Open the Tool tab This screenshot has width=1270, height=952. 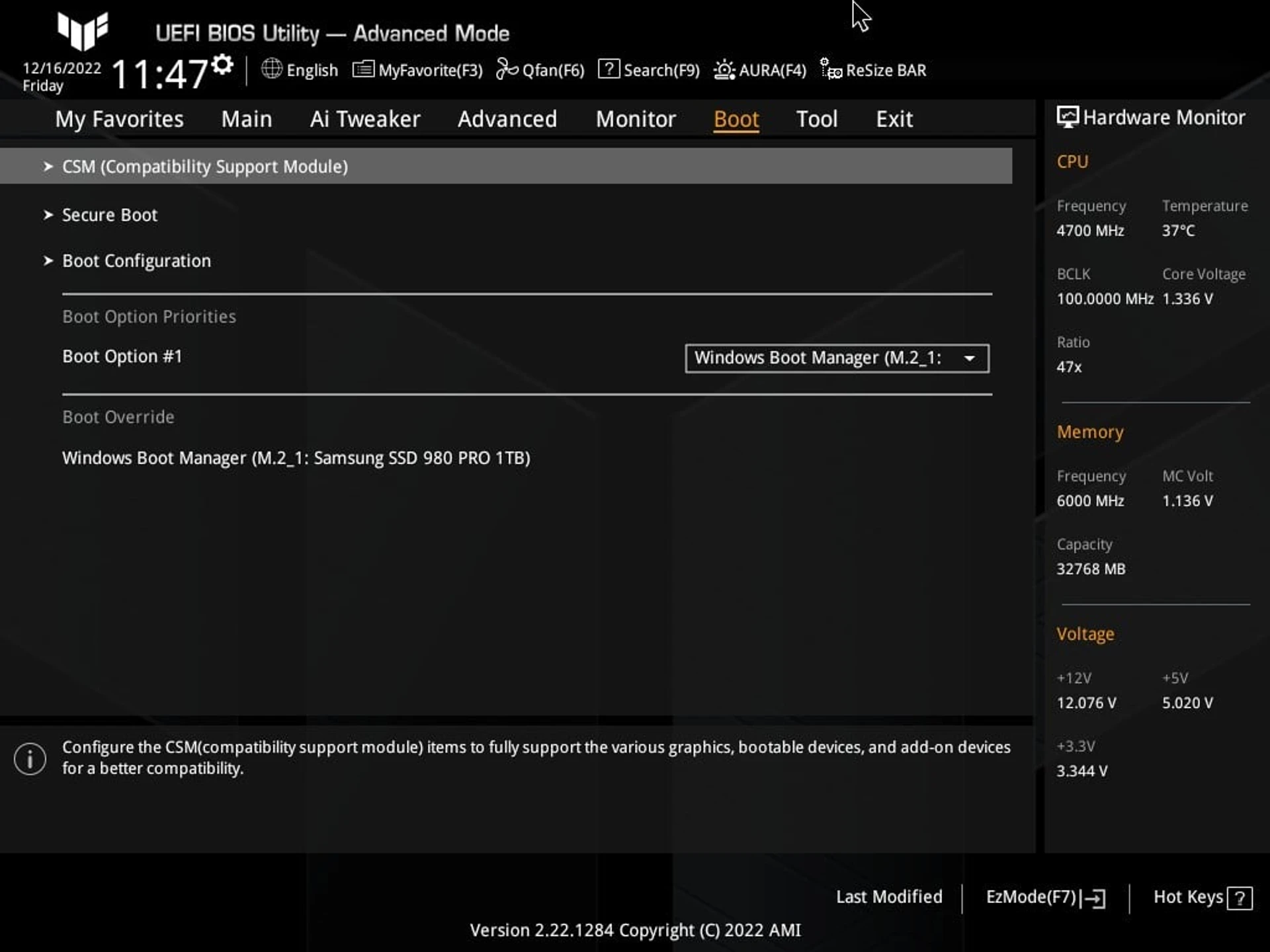[x=817, y=119]
